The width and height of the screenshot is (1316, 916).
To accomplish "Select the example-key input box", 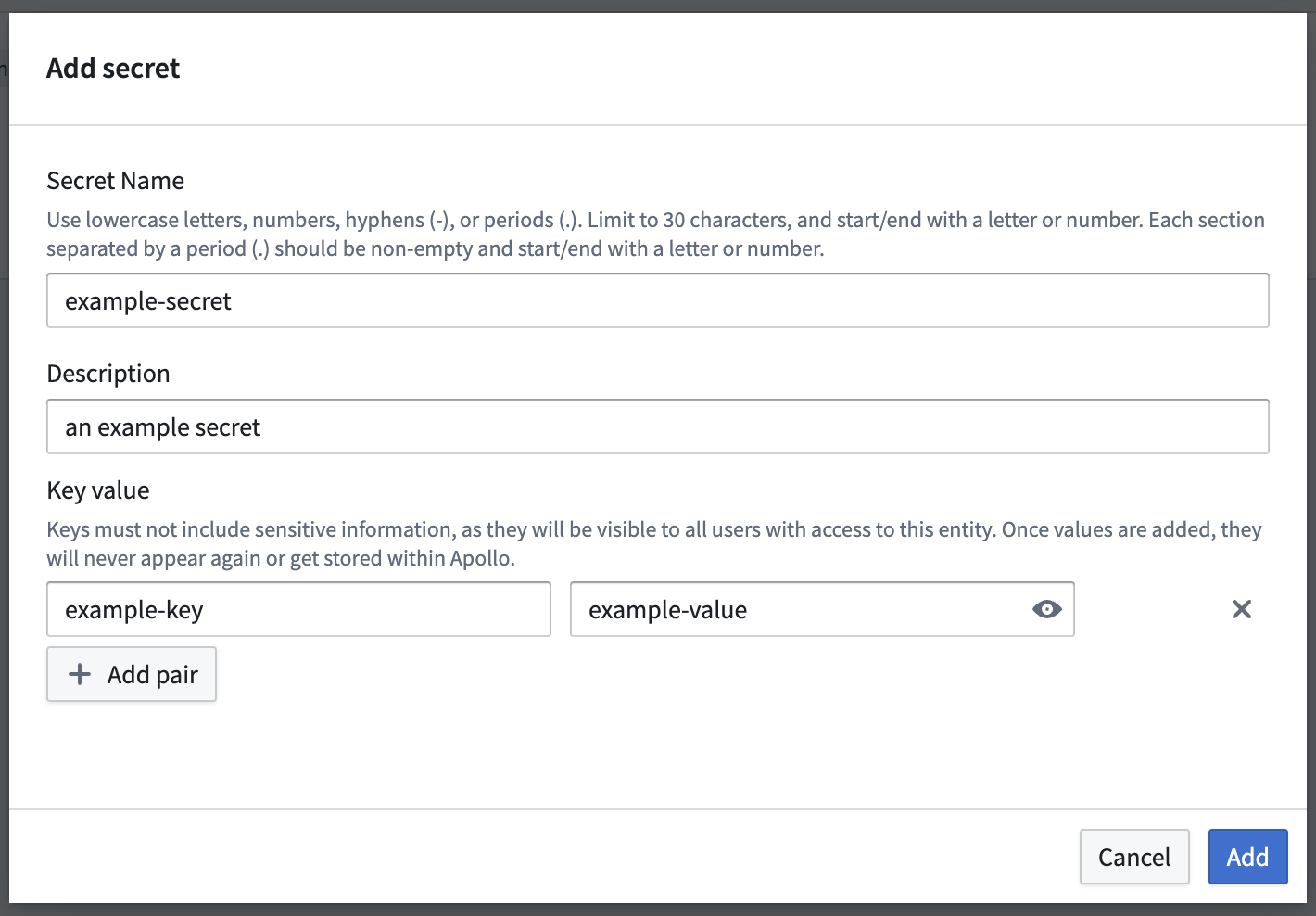I will [x=298, y=609].
